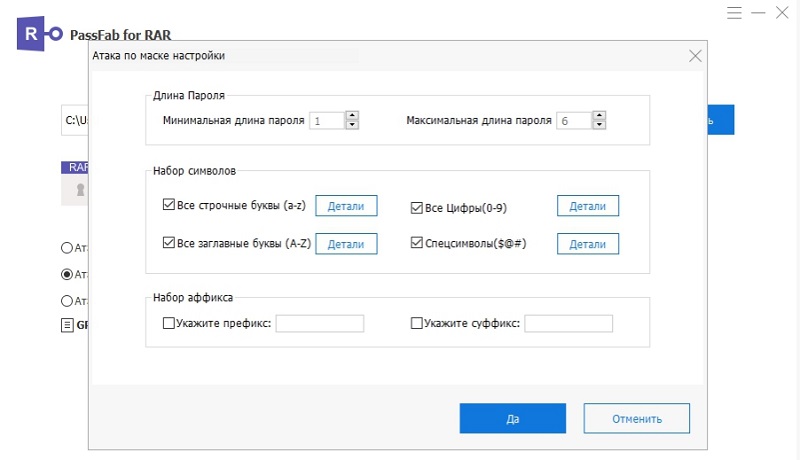Close the mask attack settings dialog
This screenshot has height=460, width=800.
click(x=695, y=56)
